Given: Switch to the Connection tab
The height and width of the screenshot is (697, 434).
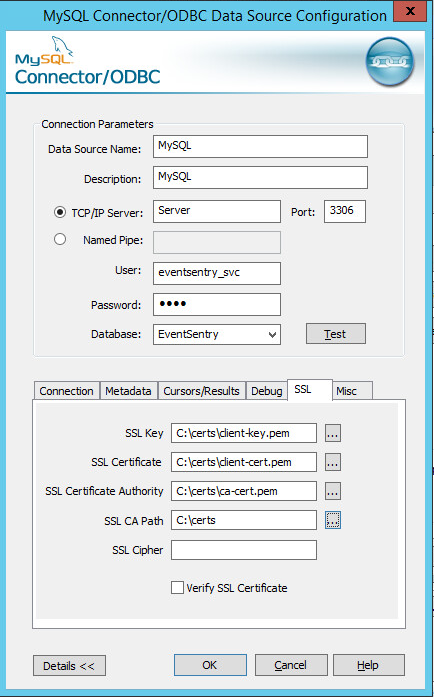Looking at the screenshot, I should [66, 391].
